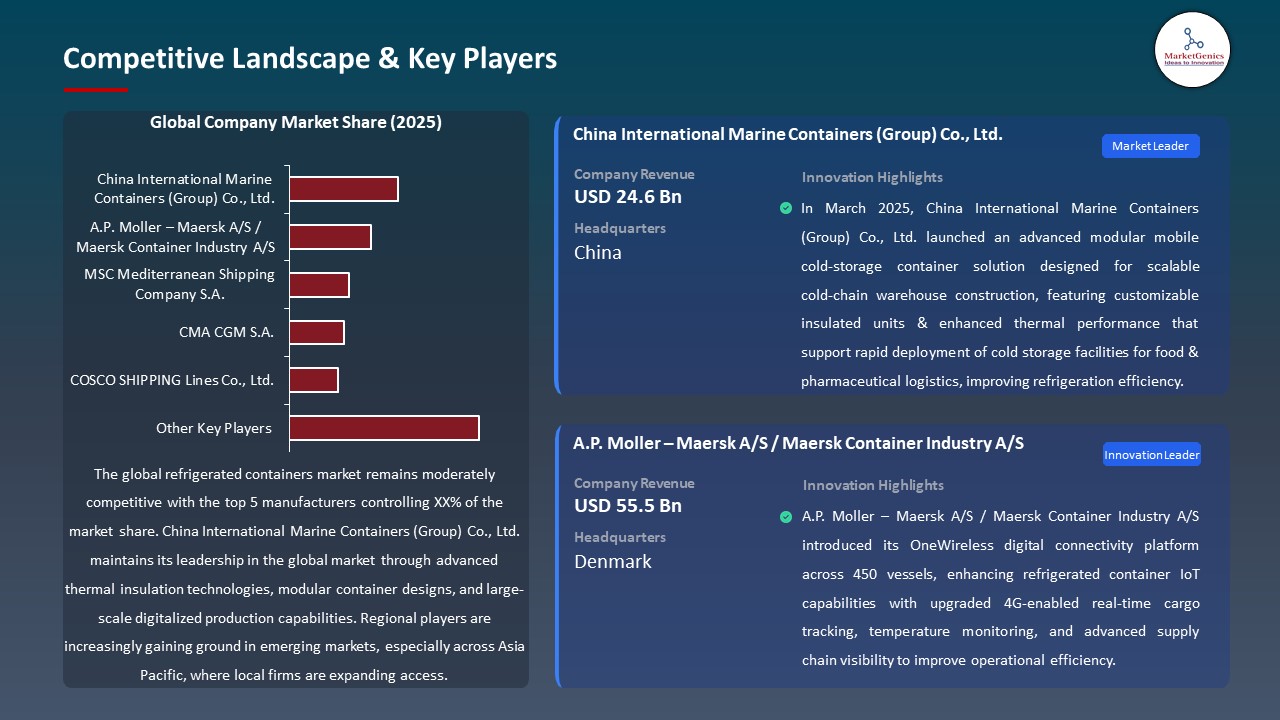
Task: Select the China headquarters text
Action: tap(598, 253)
